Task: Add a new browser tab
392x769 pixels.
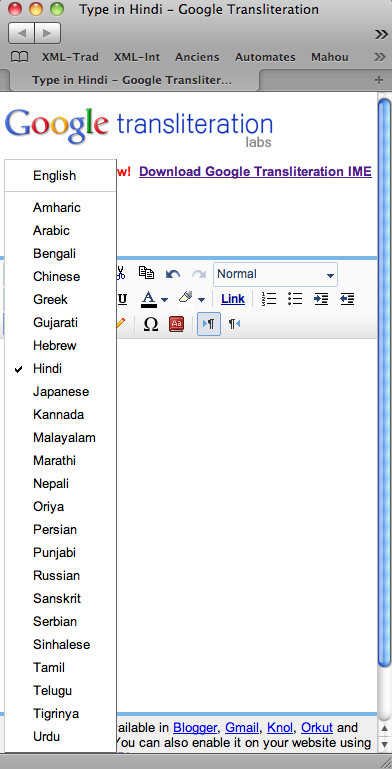Action: (378, 80)
